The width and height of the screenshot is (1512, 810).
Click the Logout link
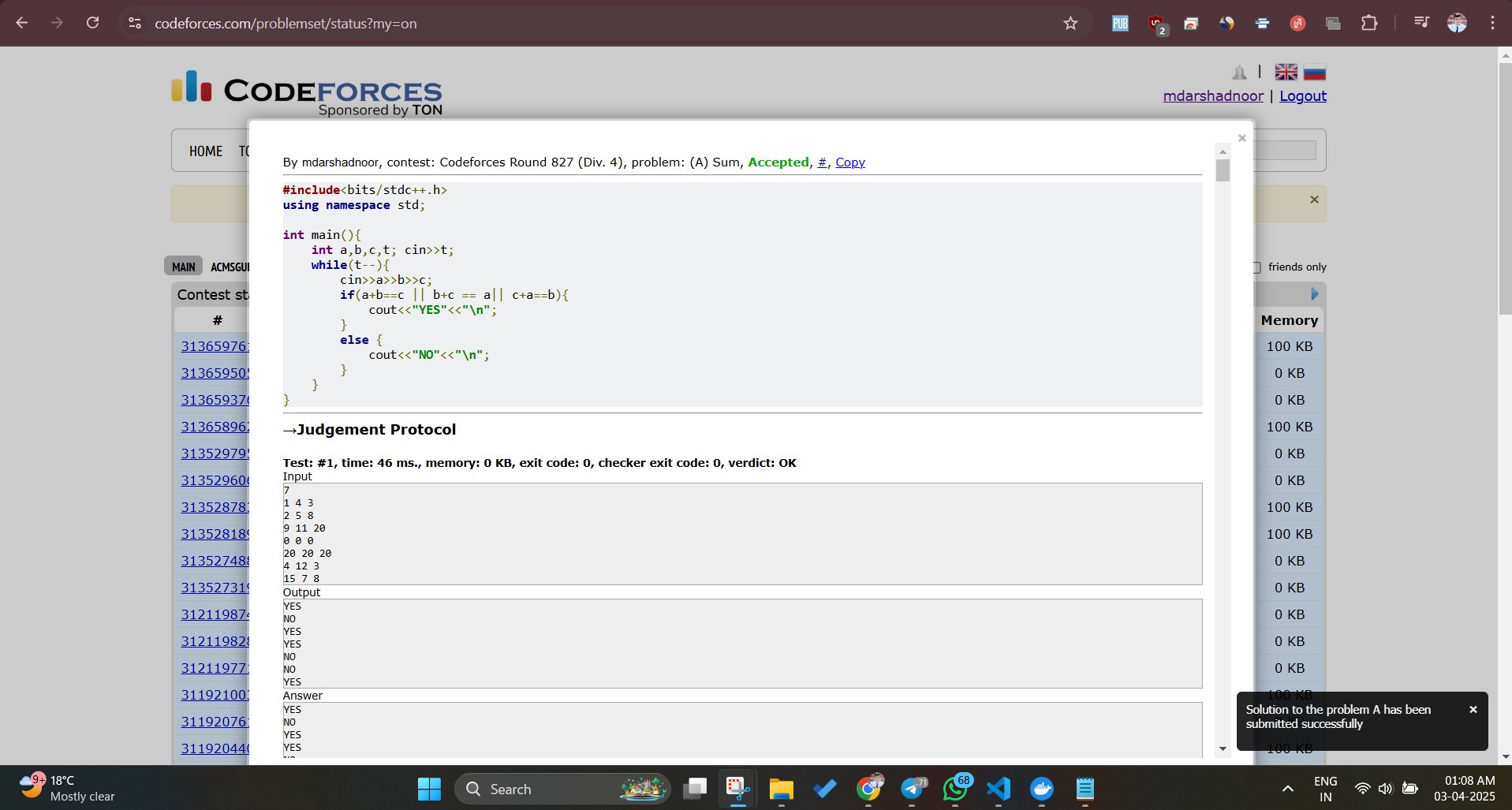pos(1302,96)
